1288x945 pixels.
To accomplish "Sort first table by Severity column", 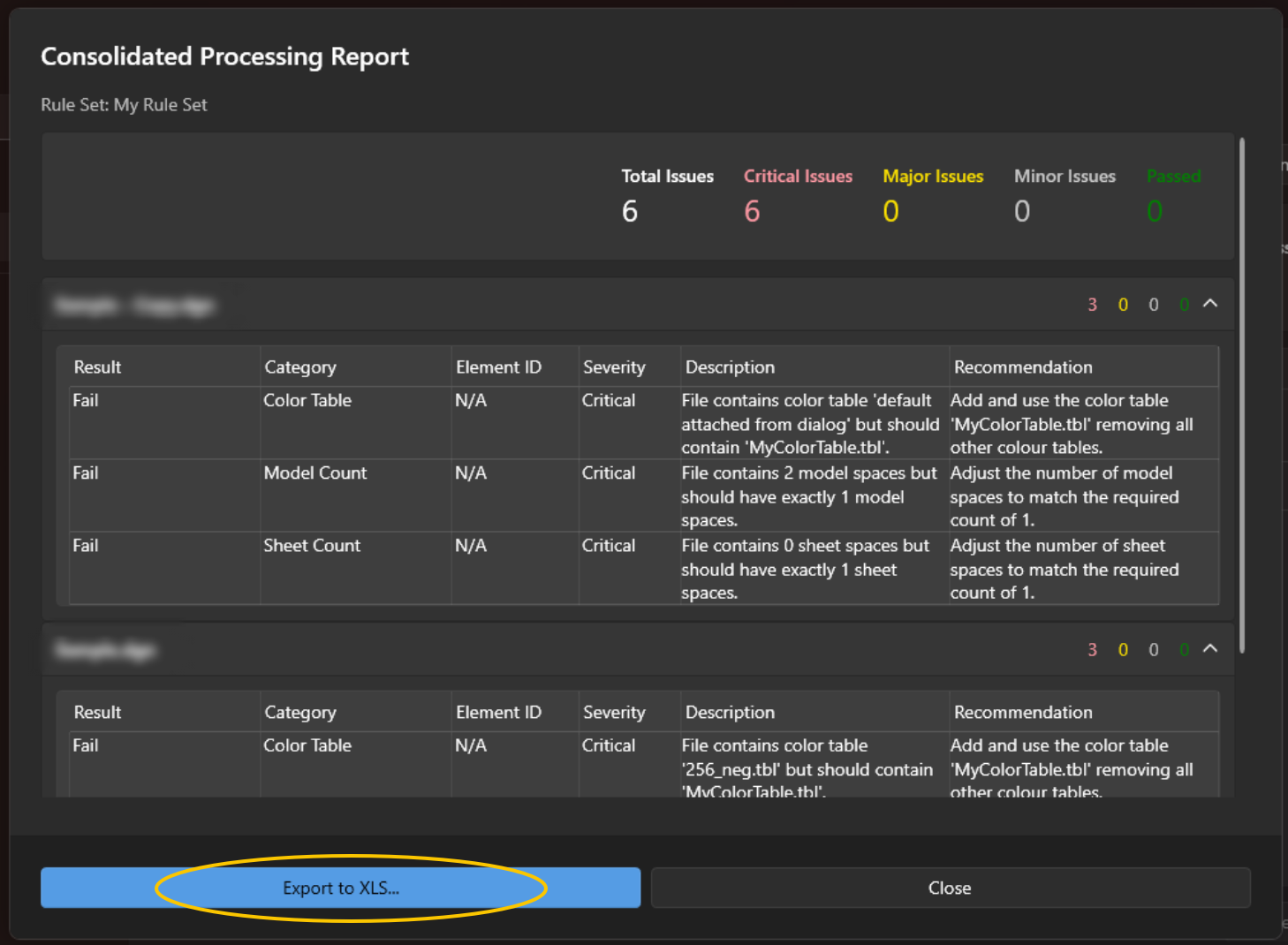I will [x=614, y=367].
